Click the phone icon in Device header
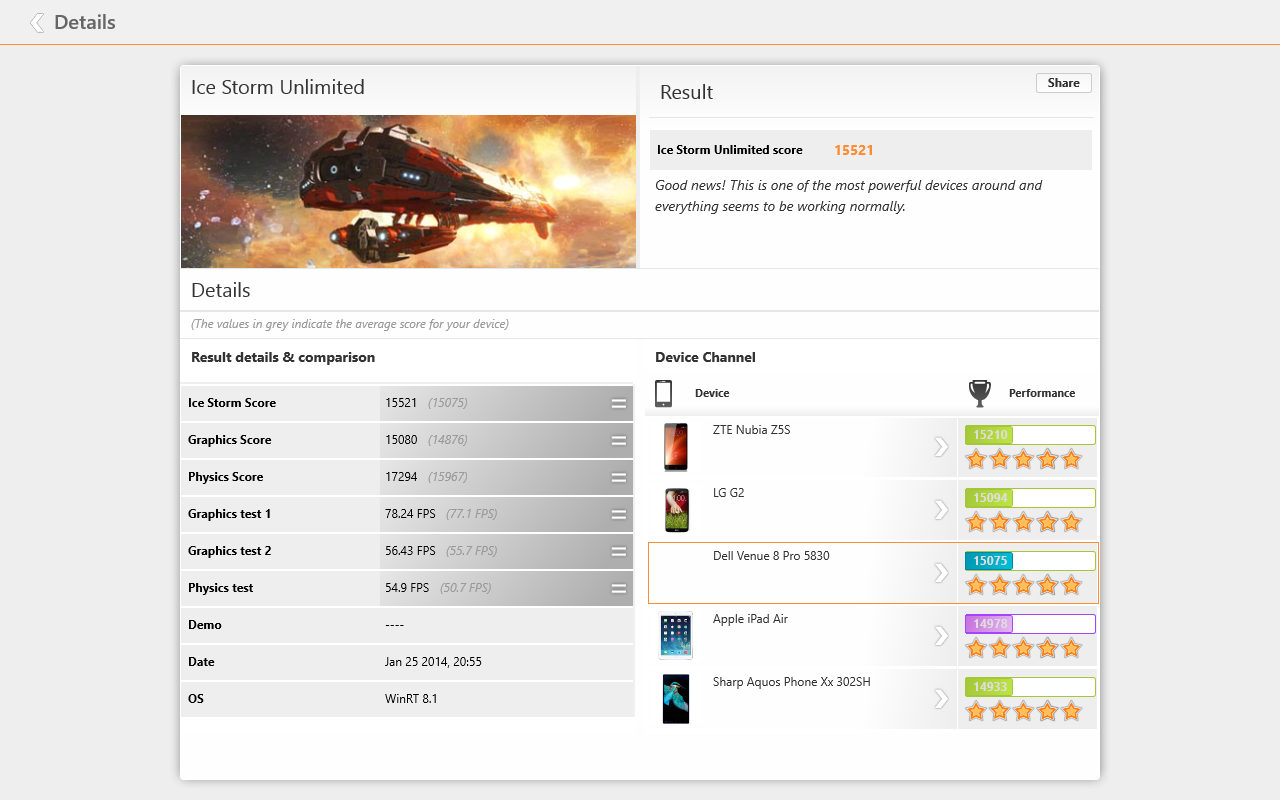Screen dimensions: 1280x800 pyautogui.click(x=663, y=393)
